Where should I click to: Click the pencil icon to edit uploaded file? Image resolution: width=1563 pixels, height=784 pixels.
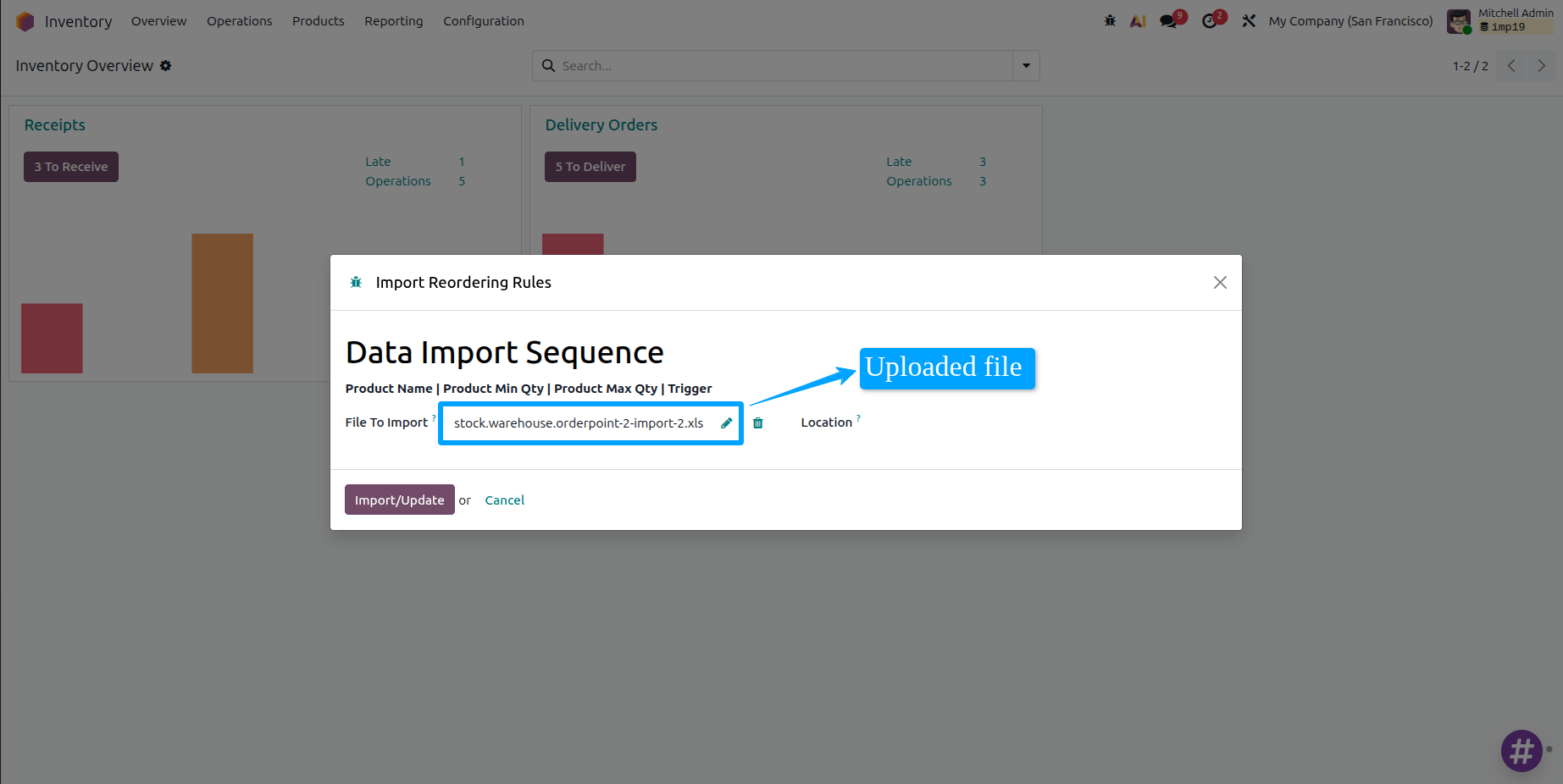tap(726, 423)
